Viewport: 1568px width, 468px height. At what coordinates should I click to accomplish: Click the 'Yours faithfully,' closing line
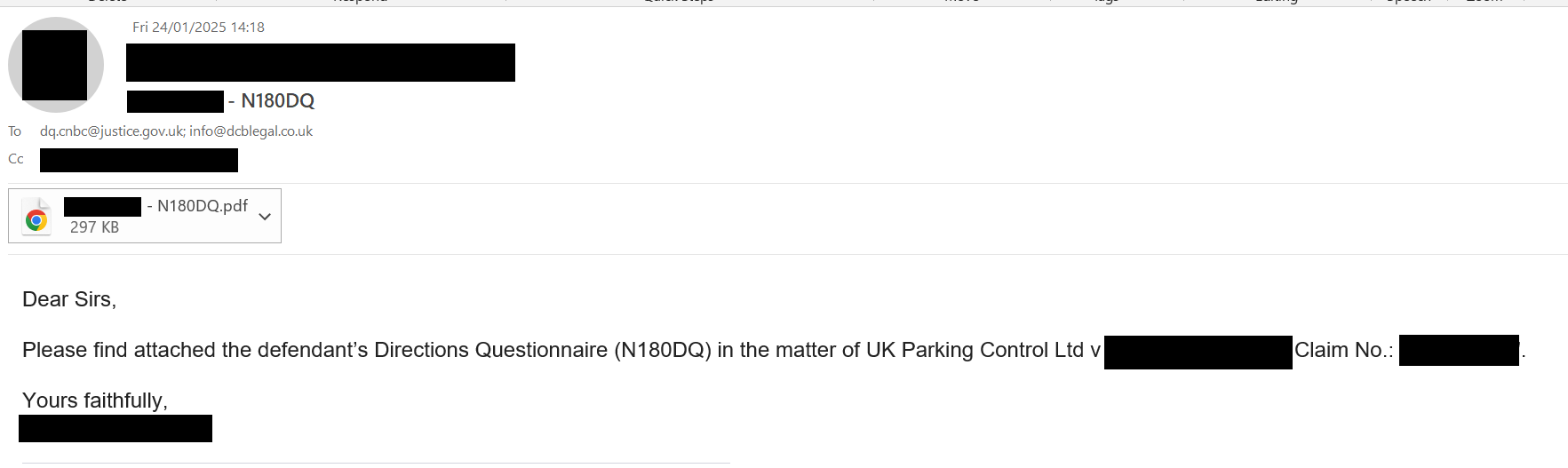tap(95, 401)
